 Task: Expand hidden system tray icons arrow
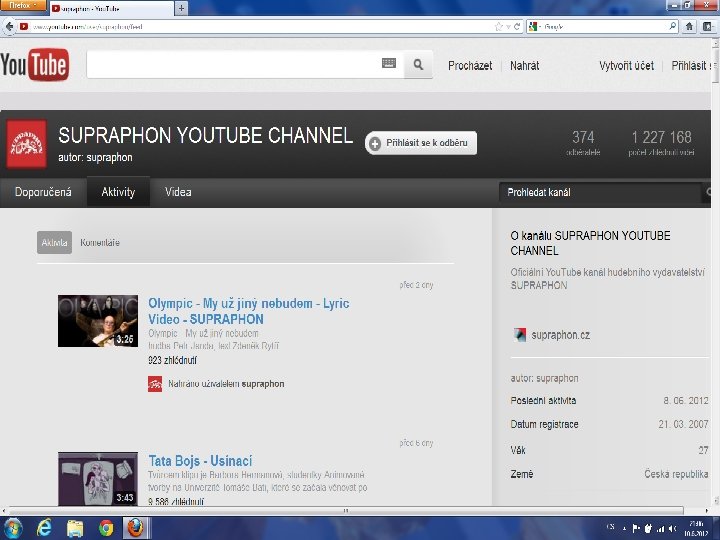point(624,529)
